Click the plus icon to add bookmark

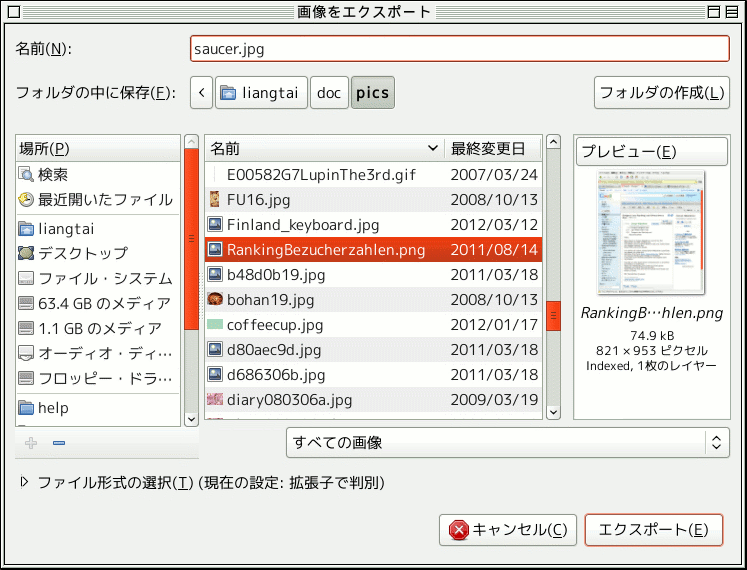pos(31,443)
